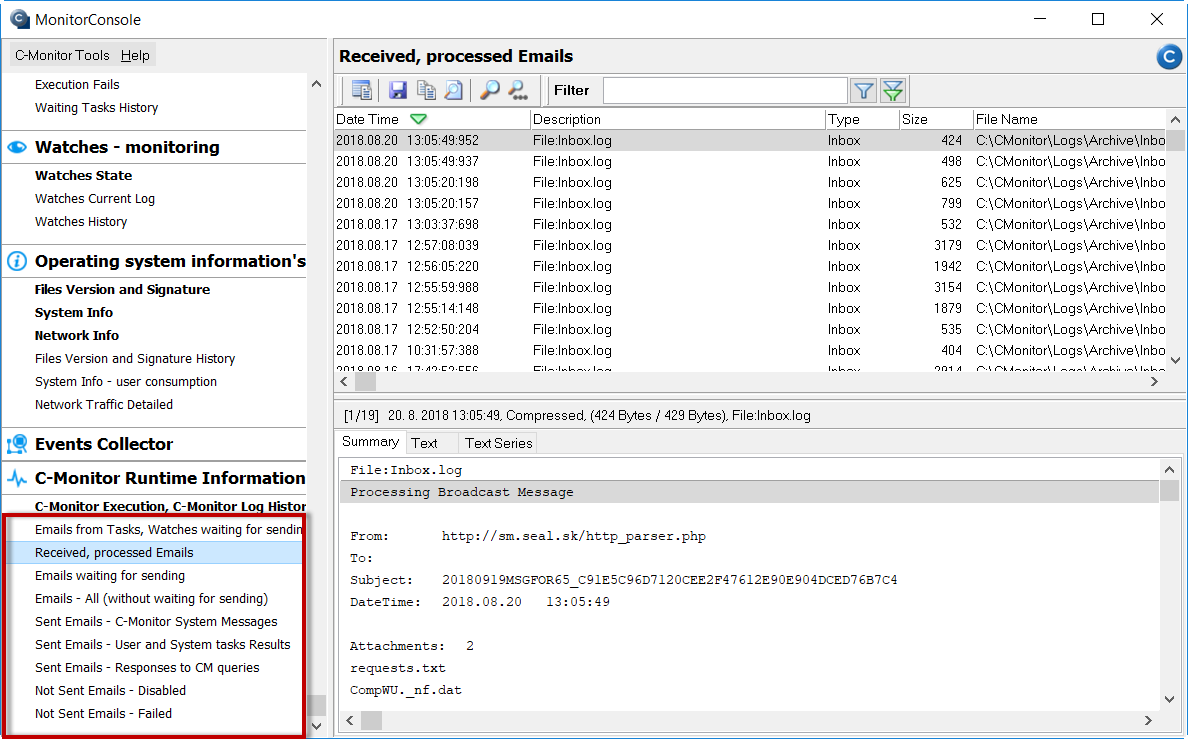Open Sent Emails - User and System tasks Results
Screen dimensions: 1188x739
pyautogui.click(x=162, y=645)
